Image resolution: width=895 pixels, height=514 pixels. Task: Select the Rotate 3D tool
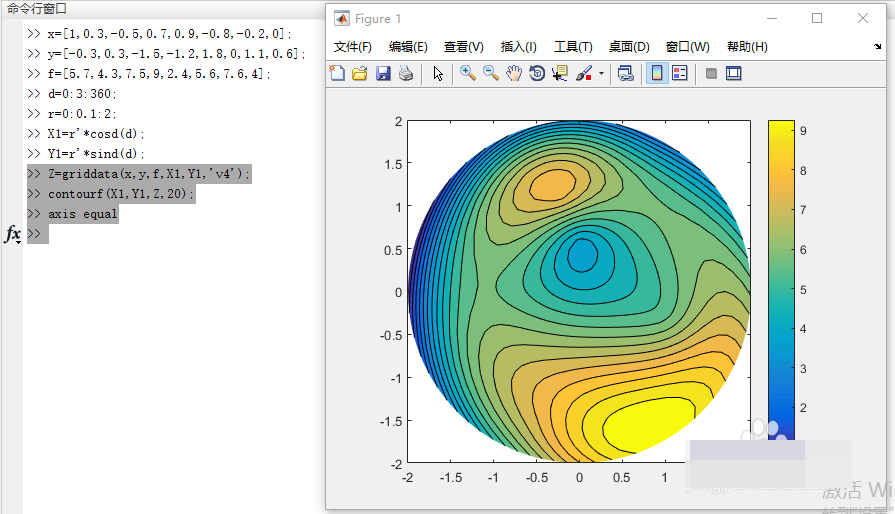click(x=537, y=73)
